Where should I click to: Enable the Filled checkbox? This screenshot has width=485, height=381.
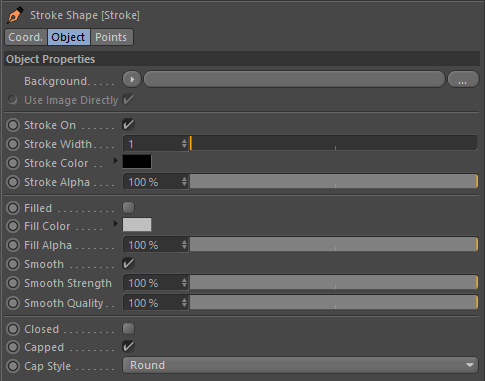click(x=128, y=208)
